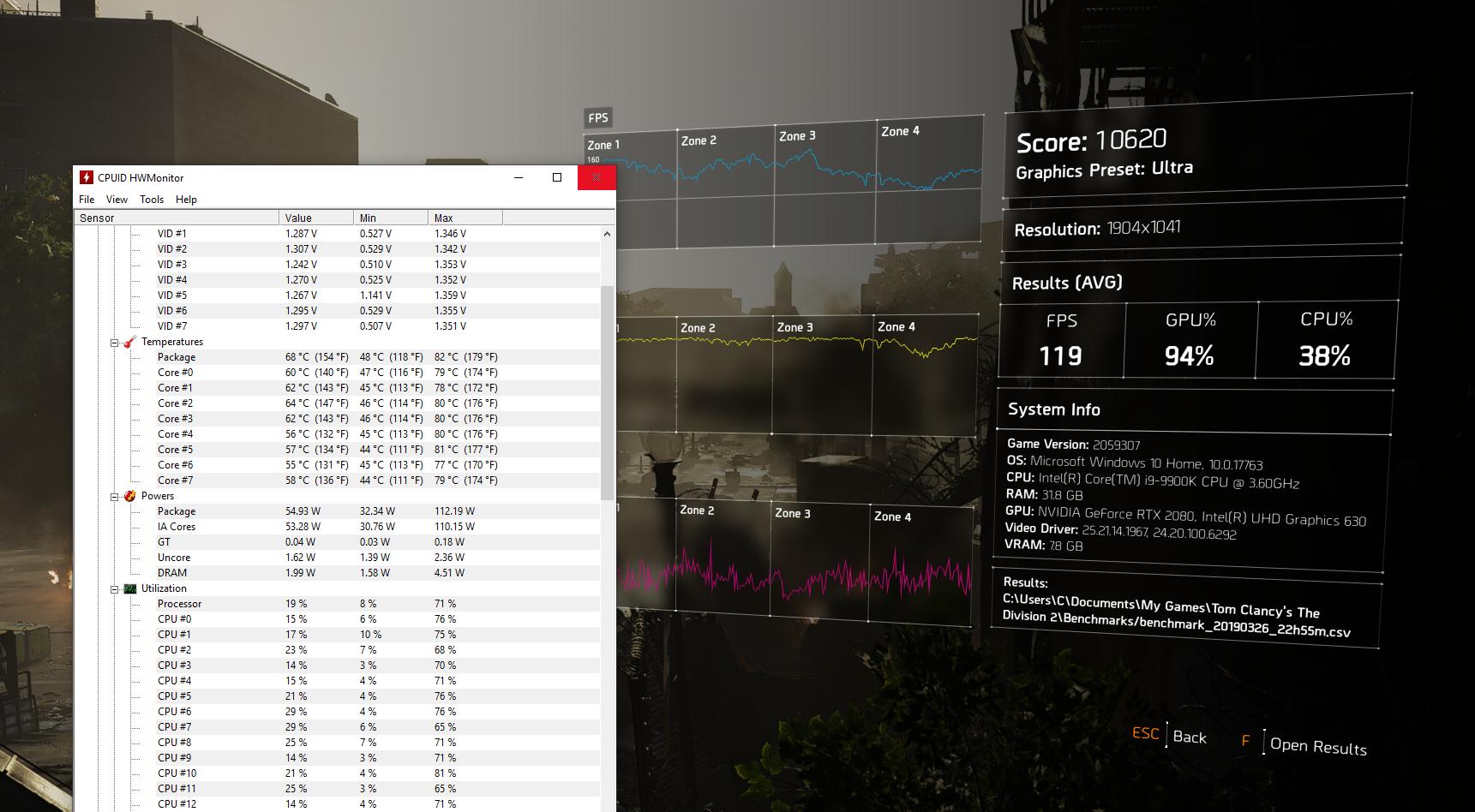Click the average FPS value 119
The width and height of the screenshot is (1475, 812).
pos(1061,355)
